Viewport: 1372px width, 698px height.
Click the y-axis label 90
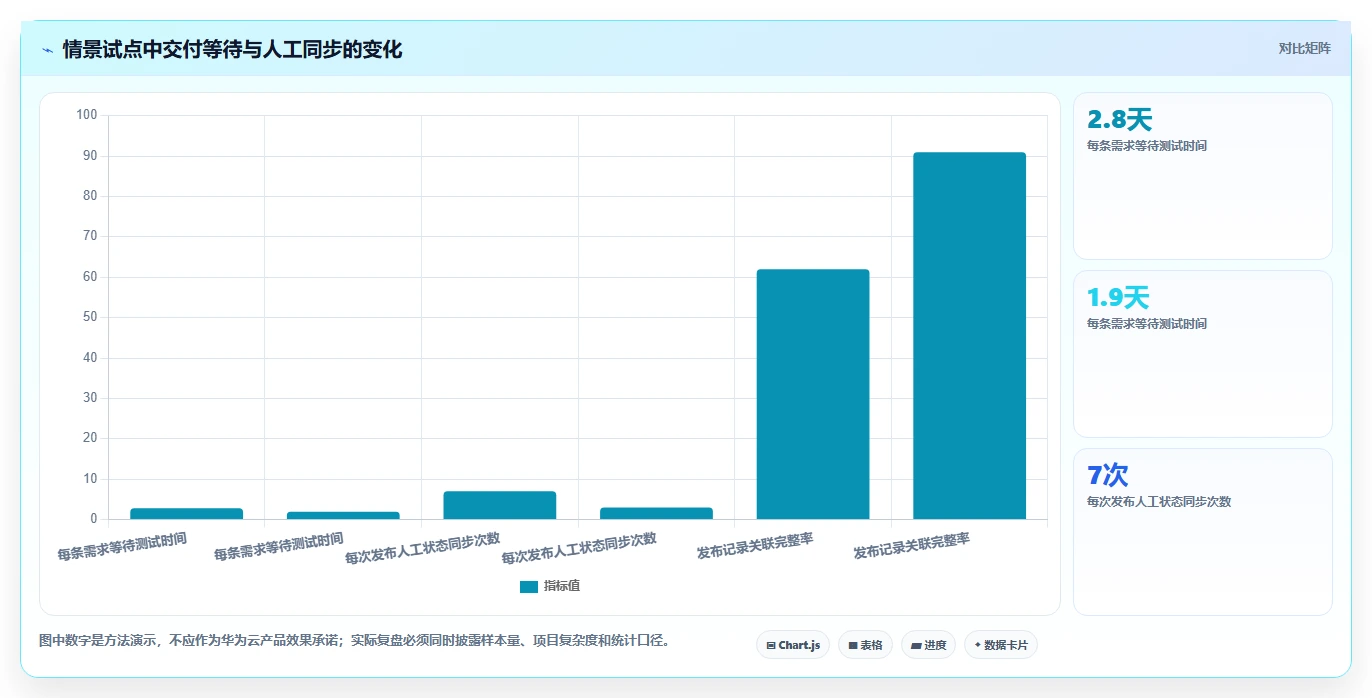(x=90, y=156)
